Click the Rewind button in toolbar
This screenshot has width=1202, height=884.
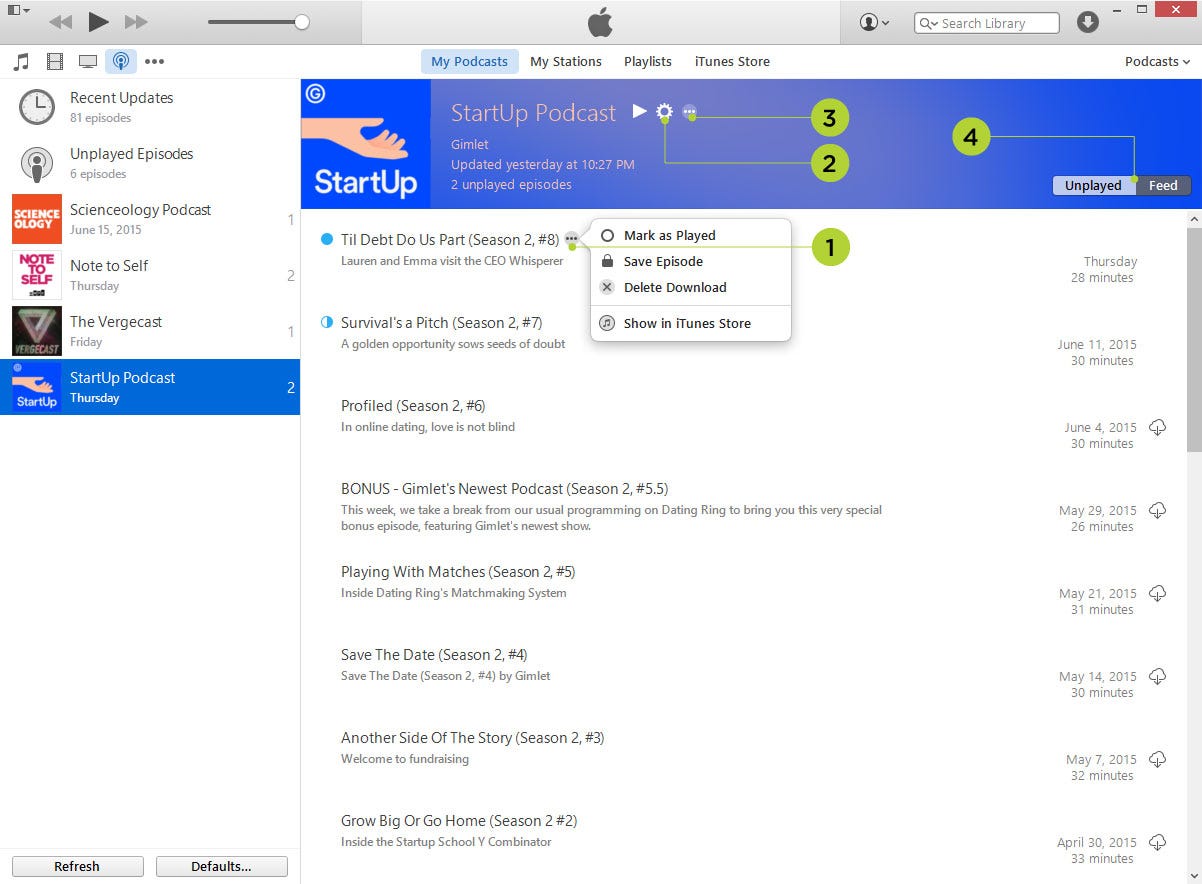(x=60, y=22)
